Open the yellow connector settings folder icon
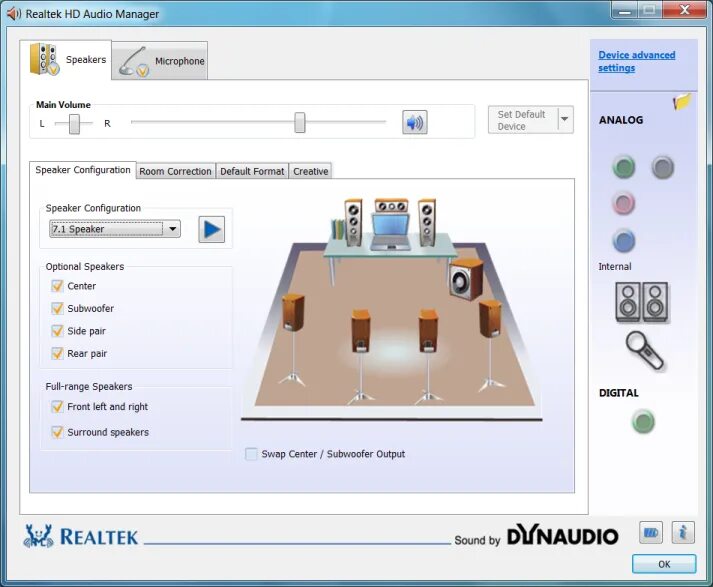713x587 pixels. (x=682, y=101)
